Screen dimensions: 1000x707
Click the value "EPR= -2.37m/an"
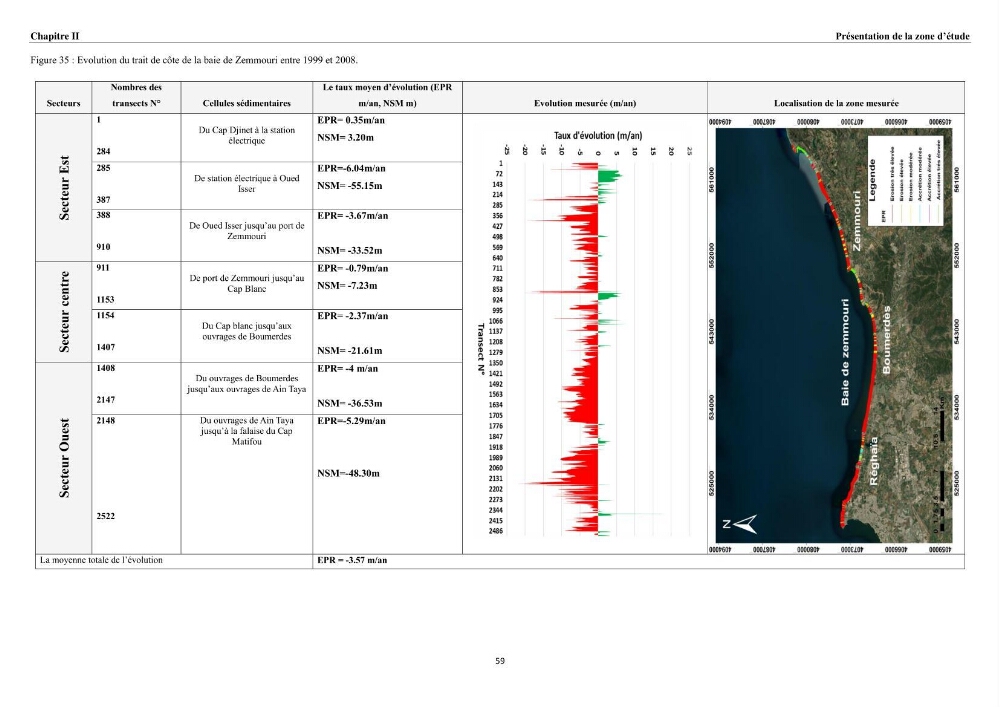(353, 316)
